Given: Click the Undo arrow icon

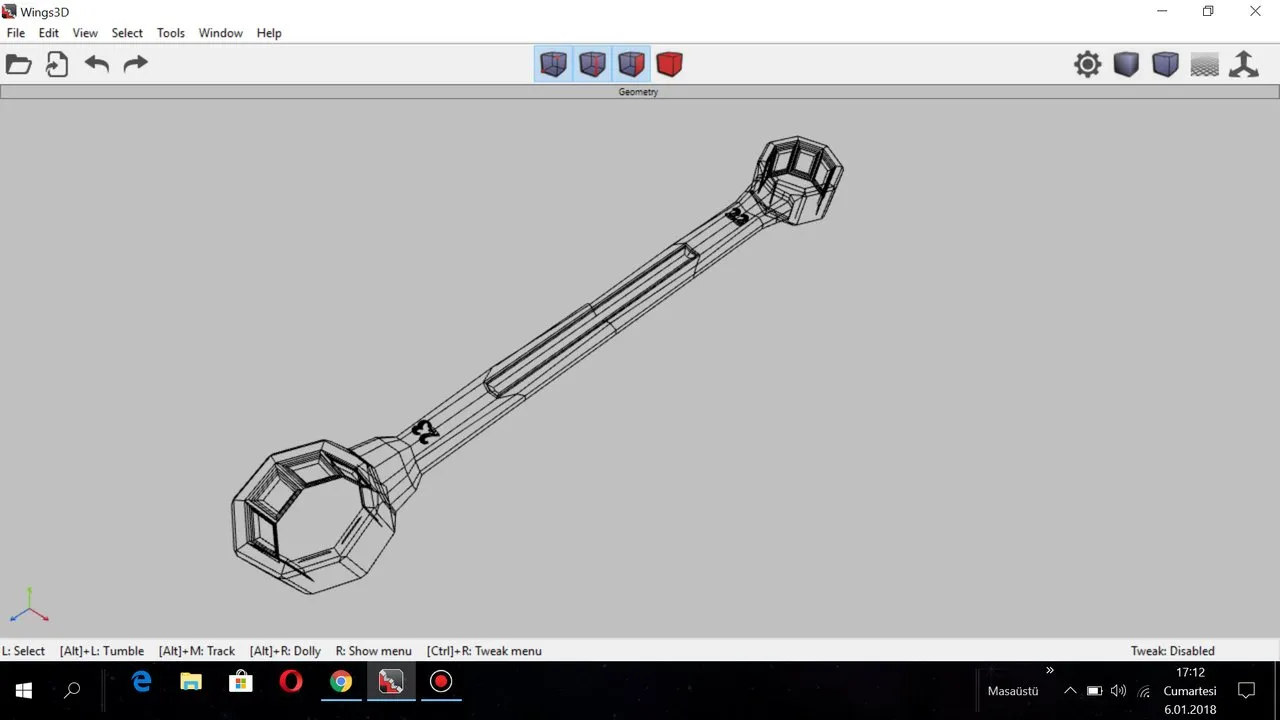Looking at the screenshot, I should [x=96, y=65].
